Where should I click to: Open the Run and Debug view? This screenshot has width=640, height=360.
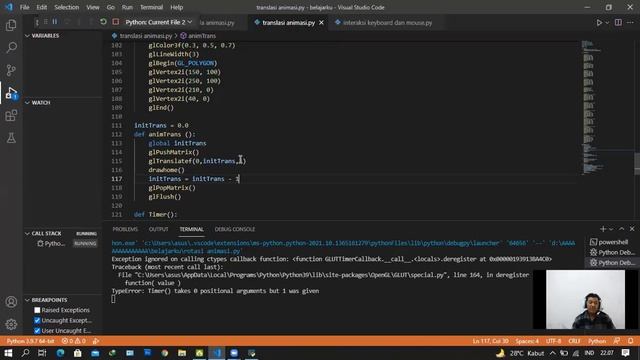click(11, 93)
